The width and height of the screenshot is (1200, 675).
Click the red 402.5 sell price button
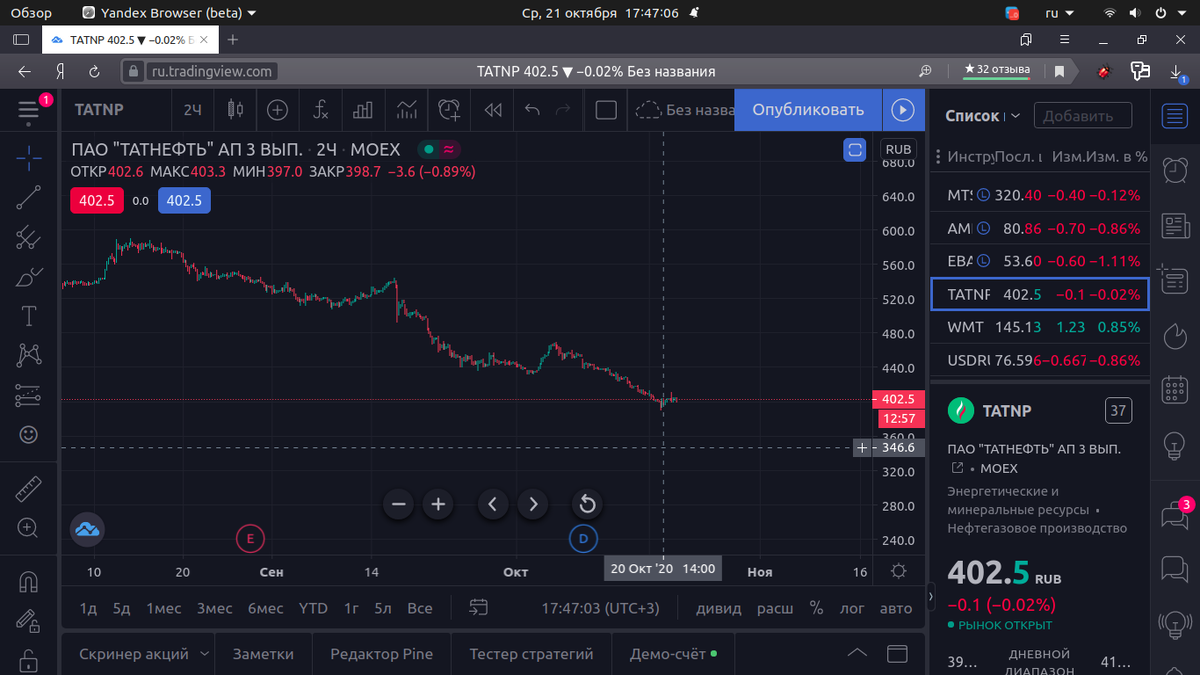pyautogui.click(x=97, y=200)
